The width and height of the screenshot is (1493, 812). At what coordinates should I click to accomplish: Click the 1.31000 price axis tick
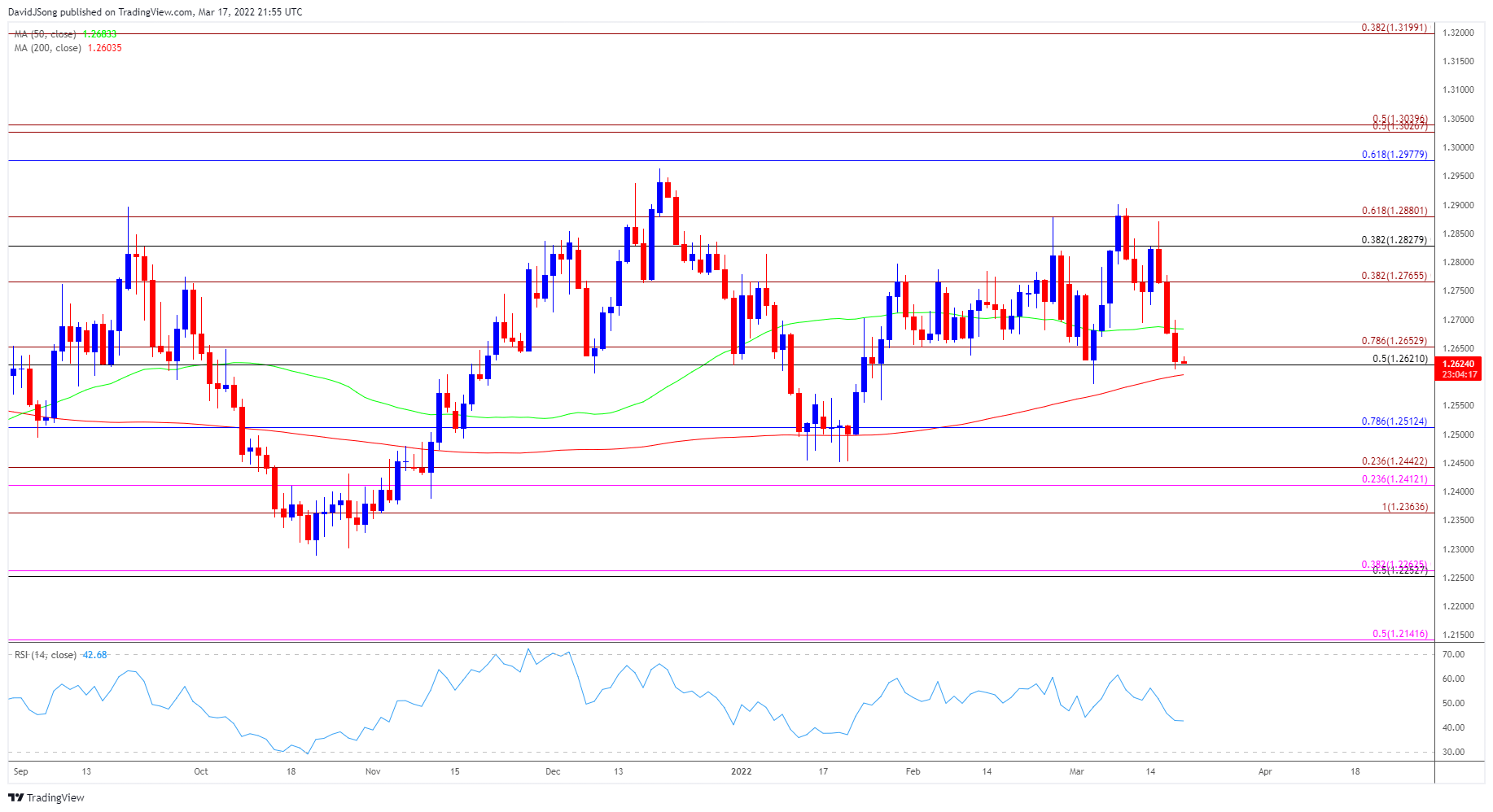pyautogui.click(x=1458, y=89)
